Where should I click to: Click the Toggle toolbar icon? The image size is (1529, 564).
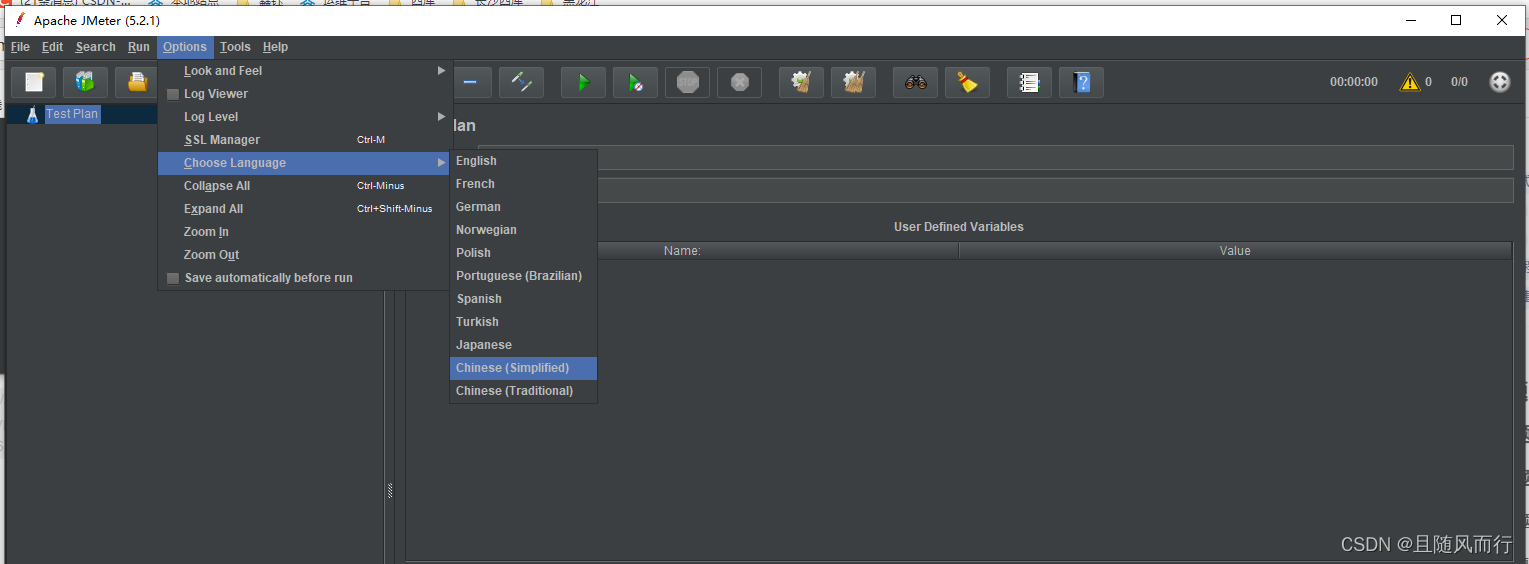point(521,82)
